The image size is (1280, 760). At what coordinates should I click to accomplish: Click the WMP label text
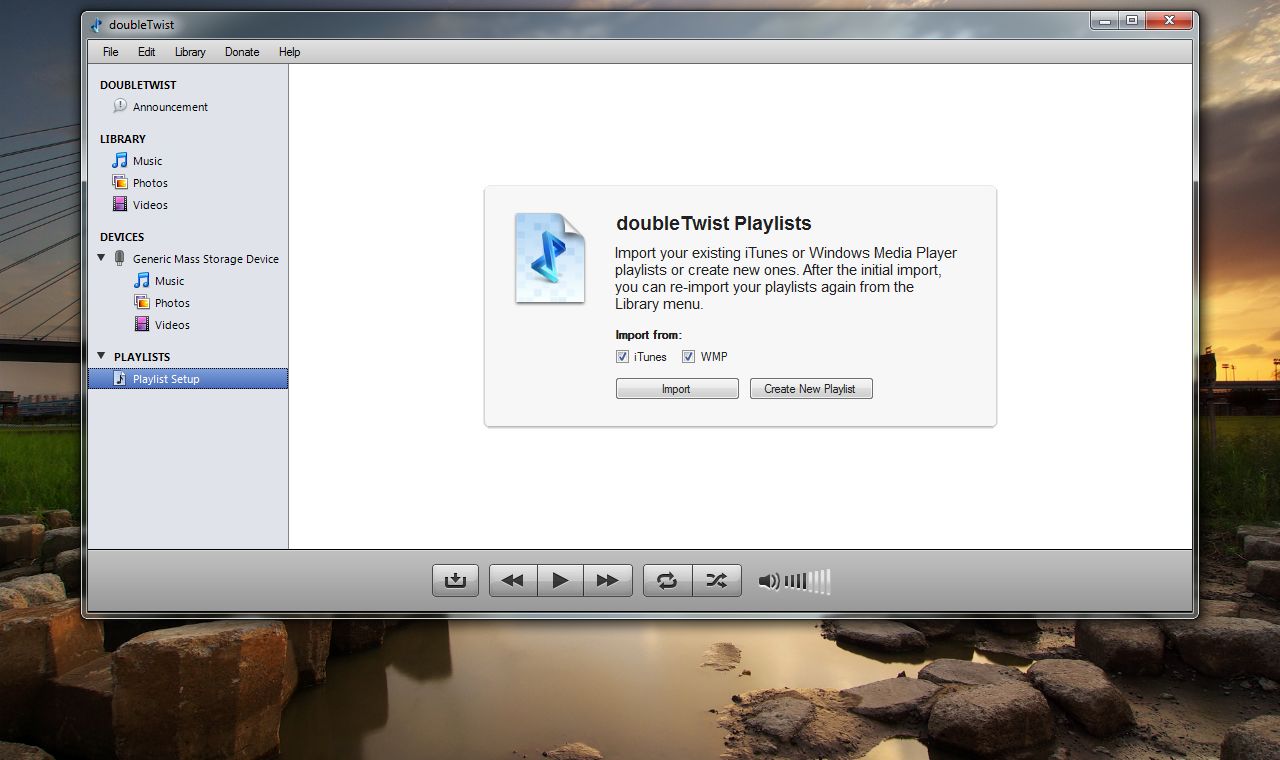point(714,357)
